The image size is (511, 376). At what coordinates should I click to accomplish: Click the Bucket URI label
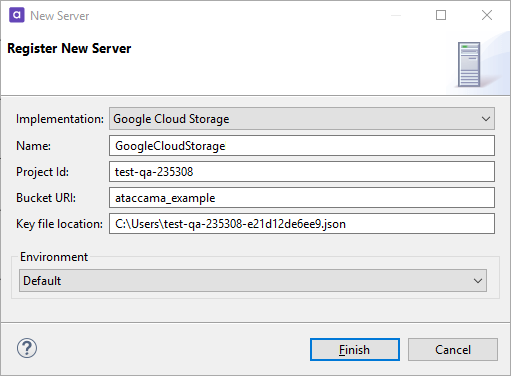tap(46, 198)
